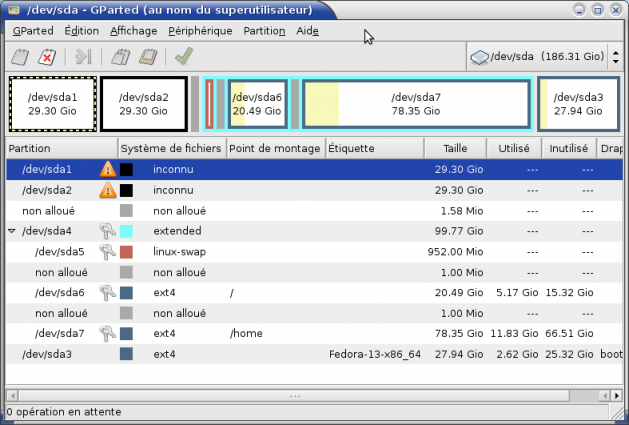Click the device selector up/down arrows

[x=616, y=57]
